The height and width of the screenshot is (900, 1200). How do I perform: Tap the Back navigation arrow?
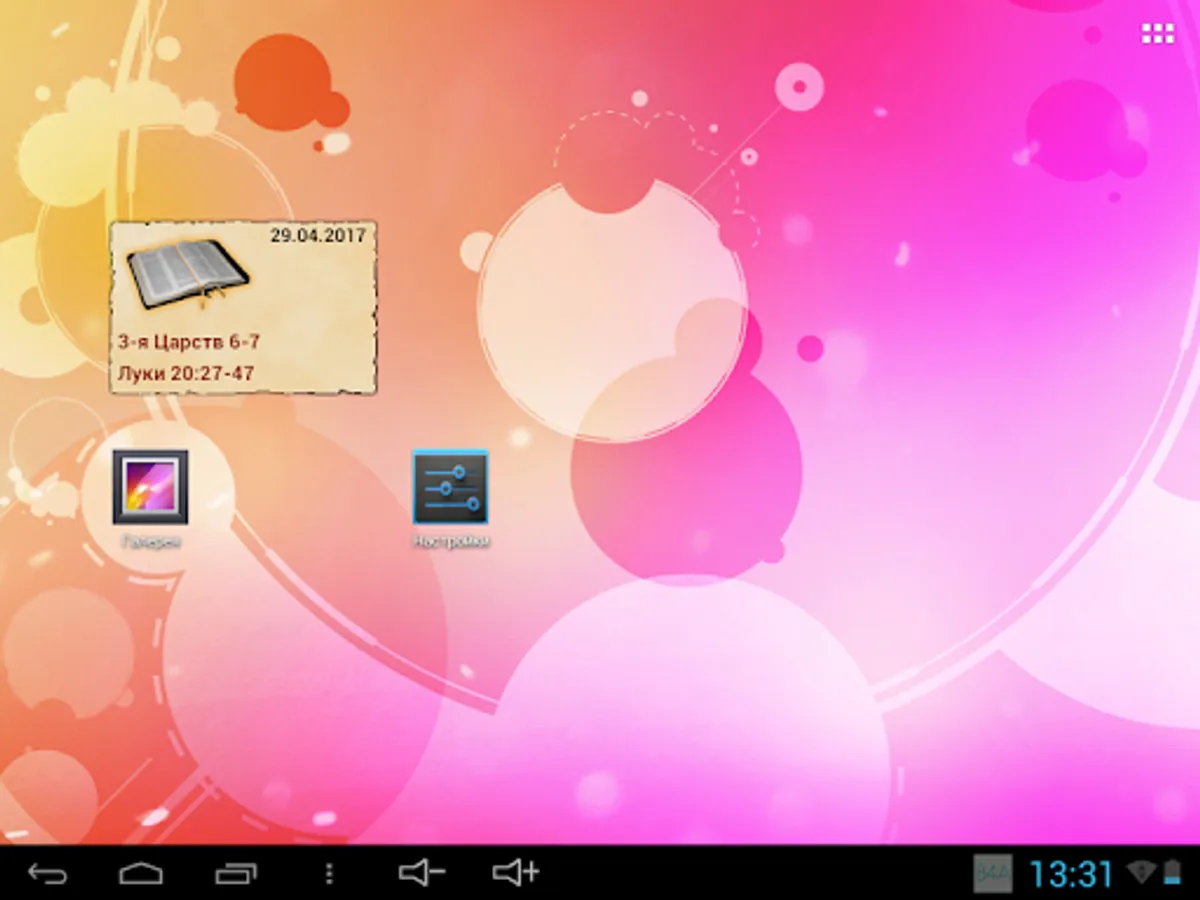click(47, 873)
